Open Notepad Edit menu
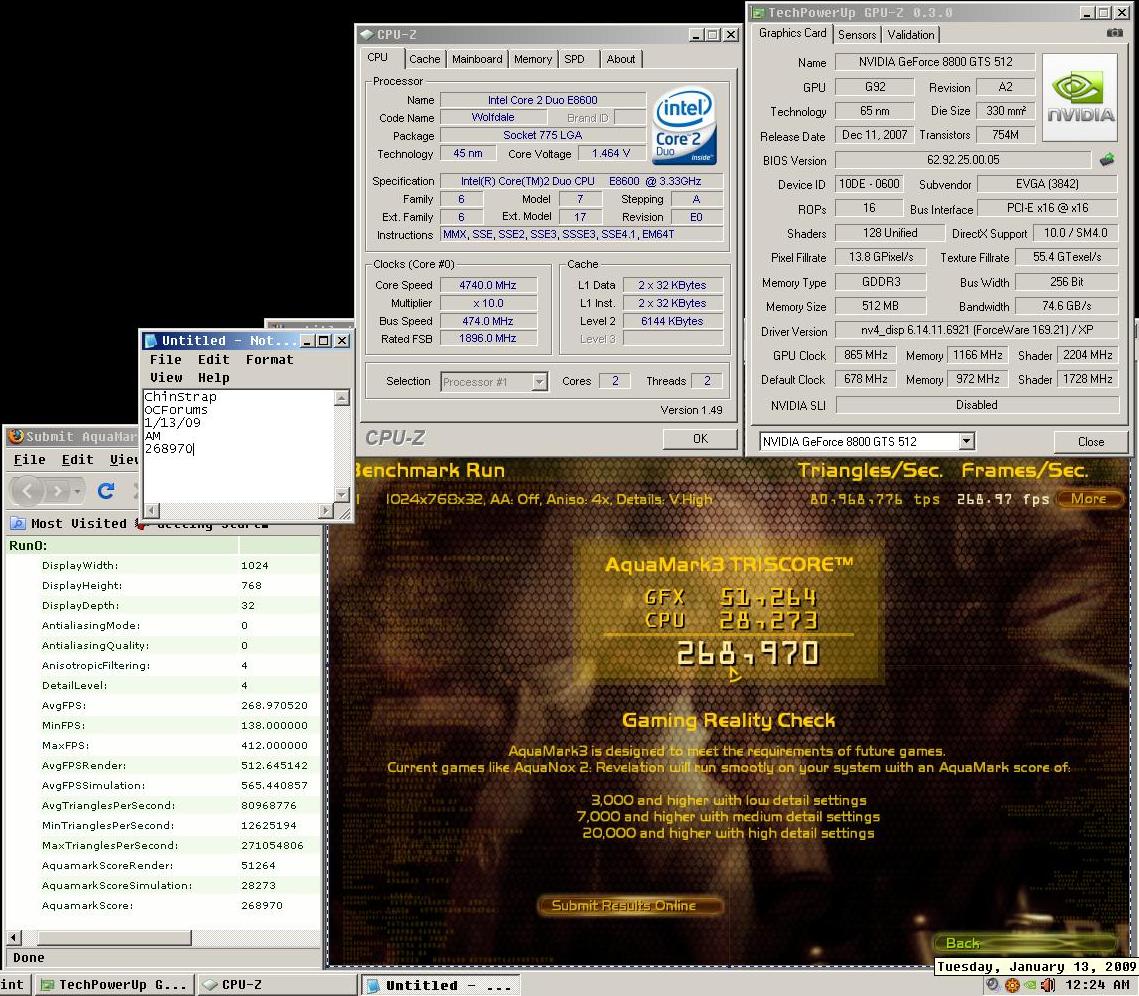The height and width of the screenshot is (996, 1139). coord(214,360)
